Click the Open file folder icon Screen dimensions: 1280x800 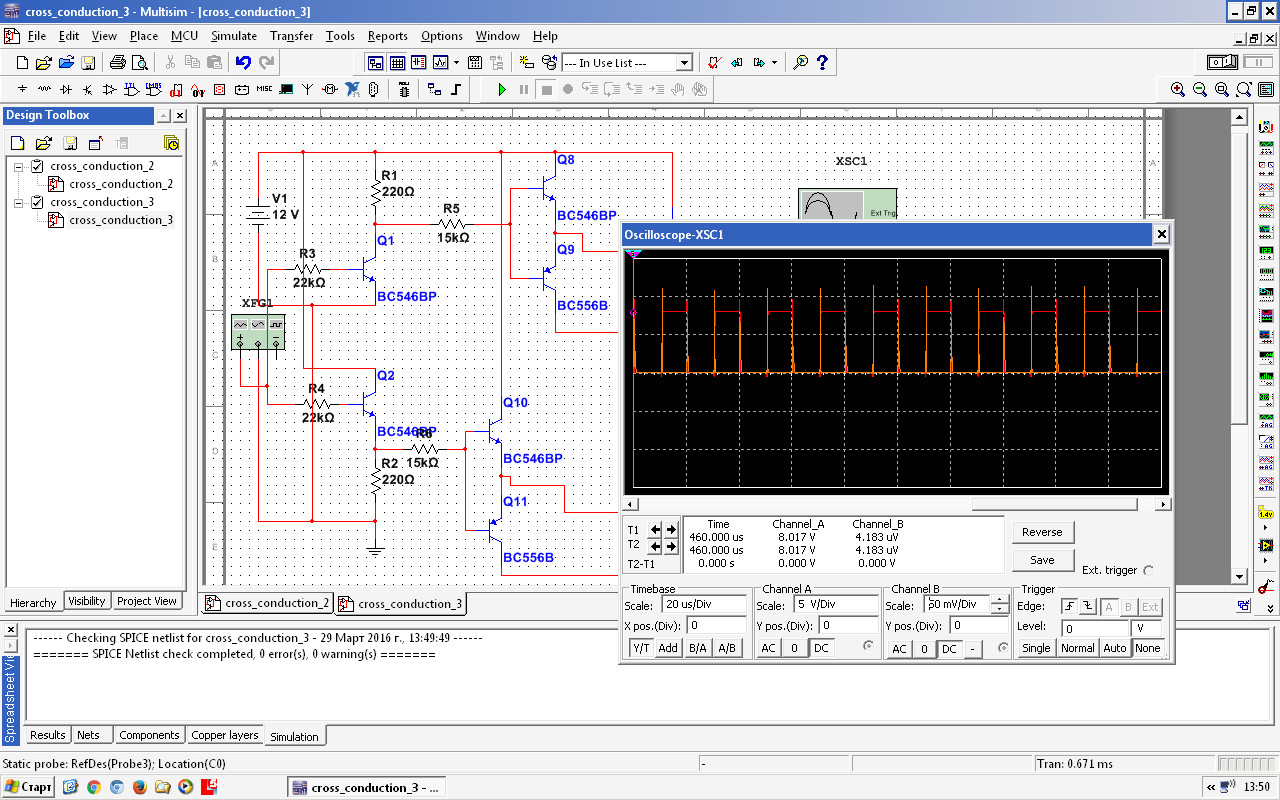pyautogui.click(x=44, y=62)
